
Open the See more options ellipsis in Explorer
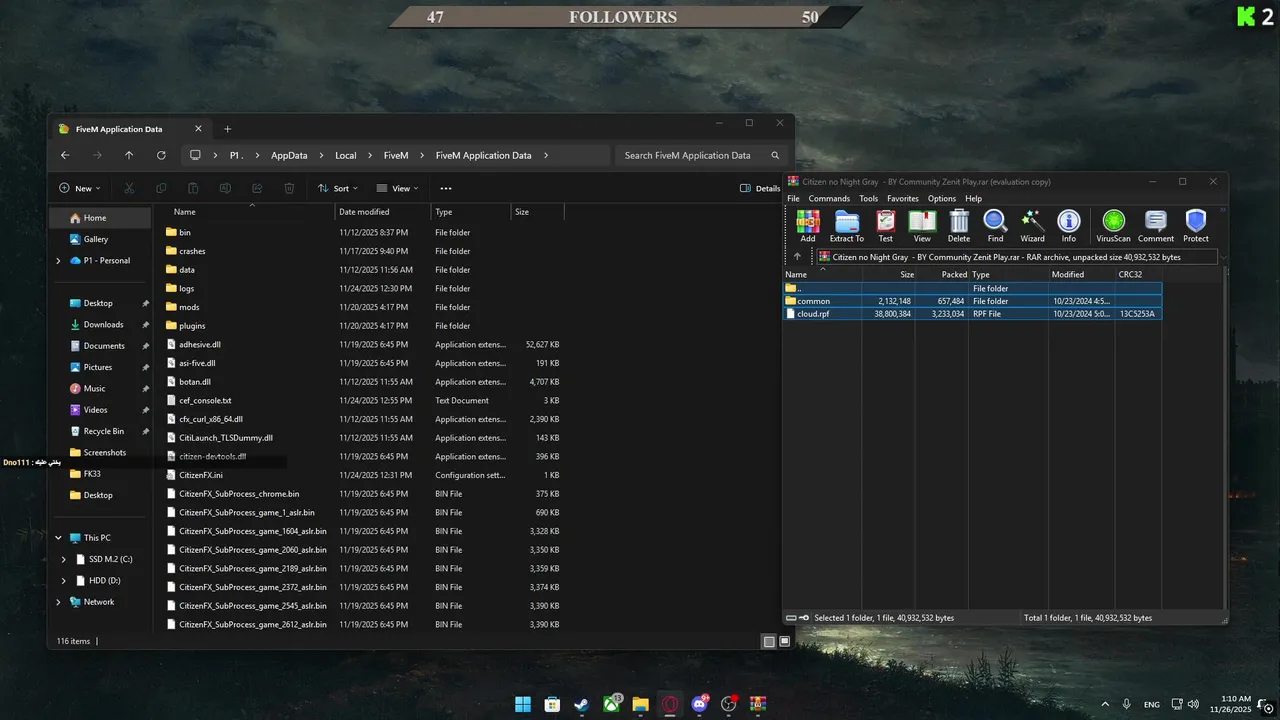446,188
